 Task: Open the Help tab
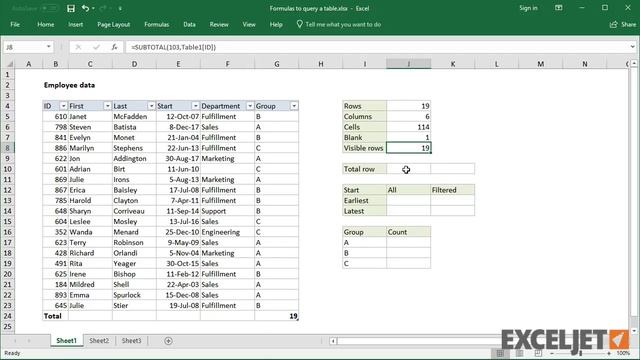click(x=276, y=24)
